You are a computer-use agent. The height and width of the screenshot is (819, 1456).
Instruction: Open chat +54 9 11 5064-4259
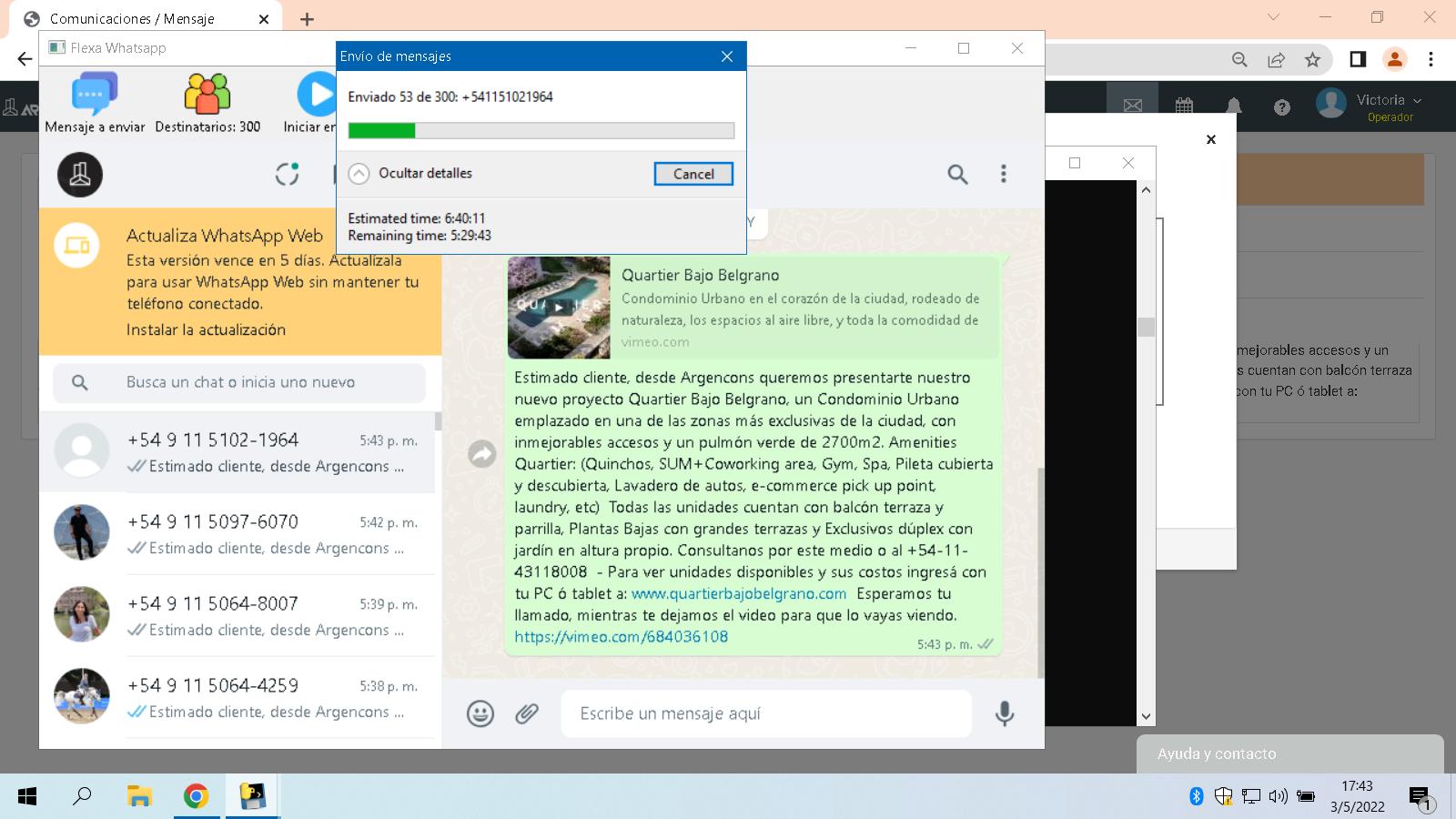(x=237, y=698)
